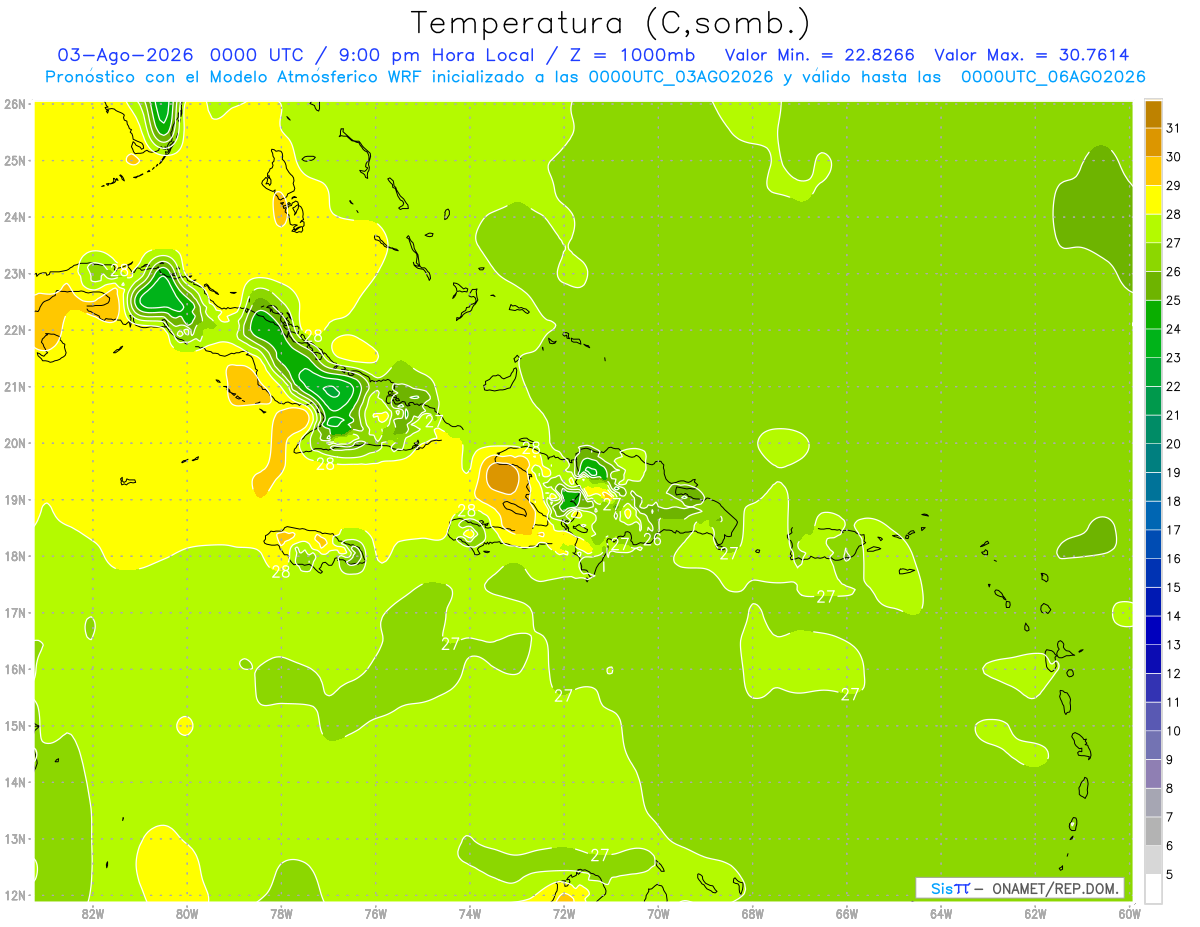Click the "14N" latitude axis label
This screenshot has height=927, width=1200.
pyautogui.click(x=14, y=782)
